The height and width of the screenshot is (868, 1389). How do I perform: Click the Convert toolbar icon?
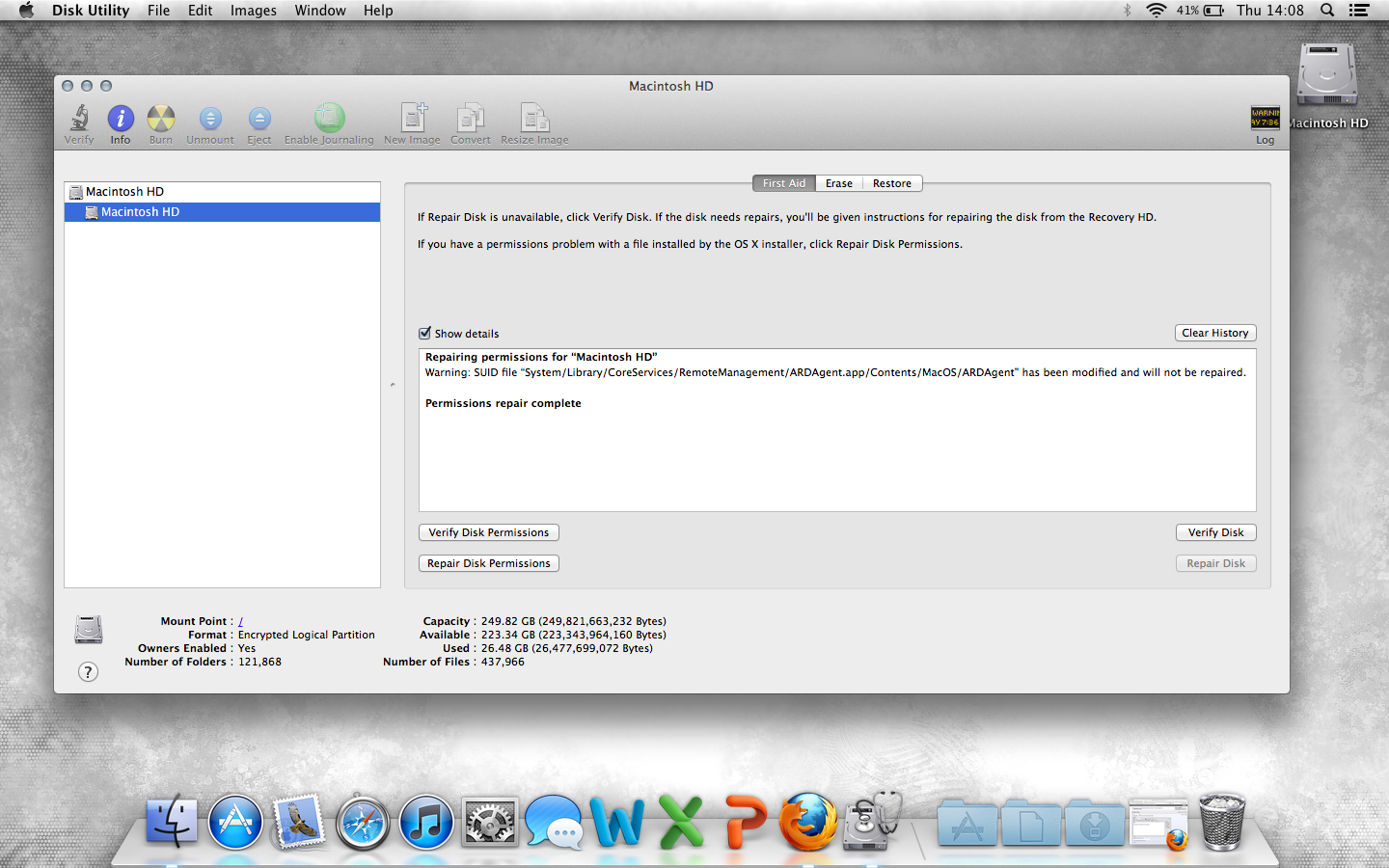(x=470, y=118)
